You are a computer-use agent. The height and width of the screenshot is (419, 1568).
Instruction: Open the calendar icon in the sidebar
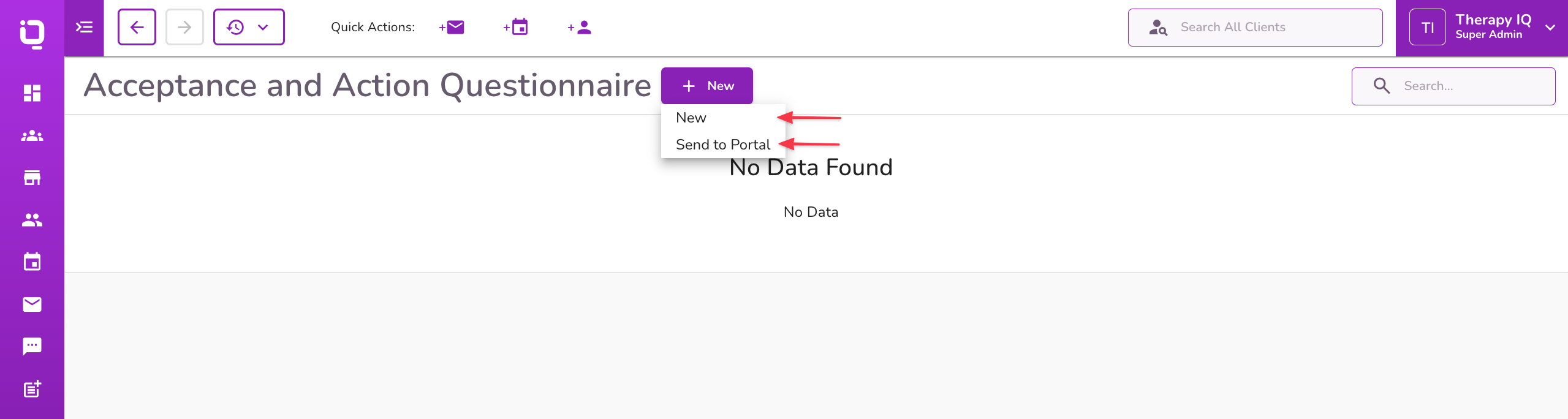(x=32, y=262)
